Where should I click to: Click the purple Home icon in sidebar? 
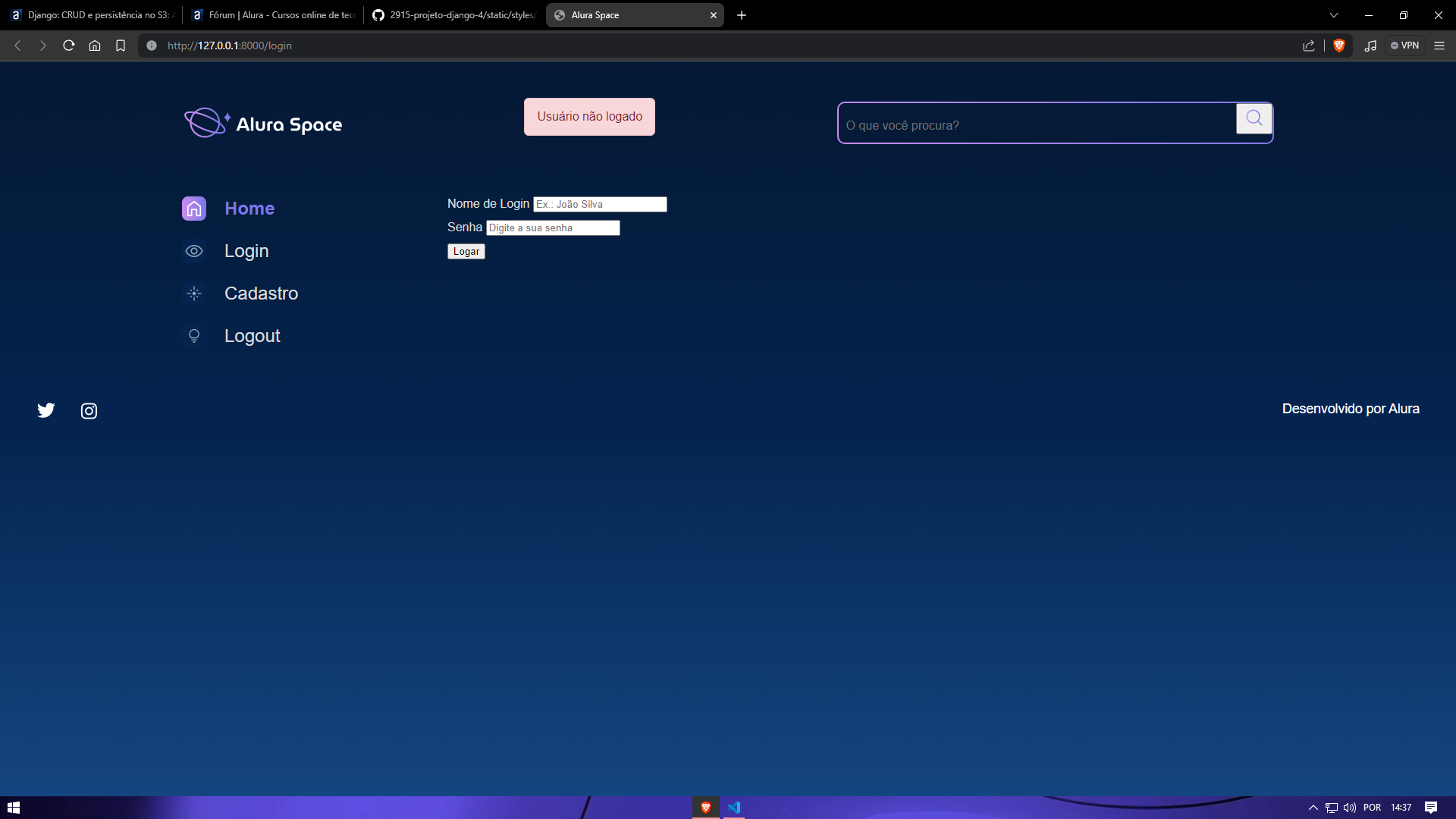(x=194, y=209)
